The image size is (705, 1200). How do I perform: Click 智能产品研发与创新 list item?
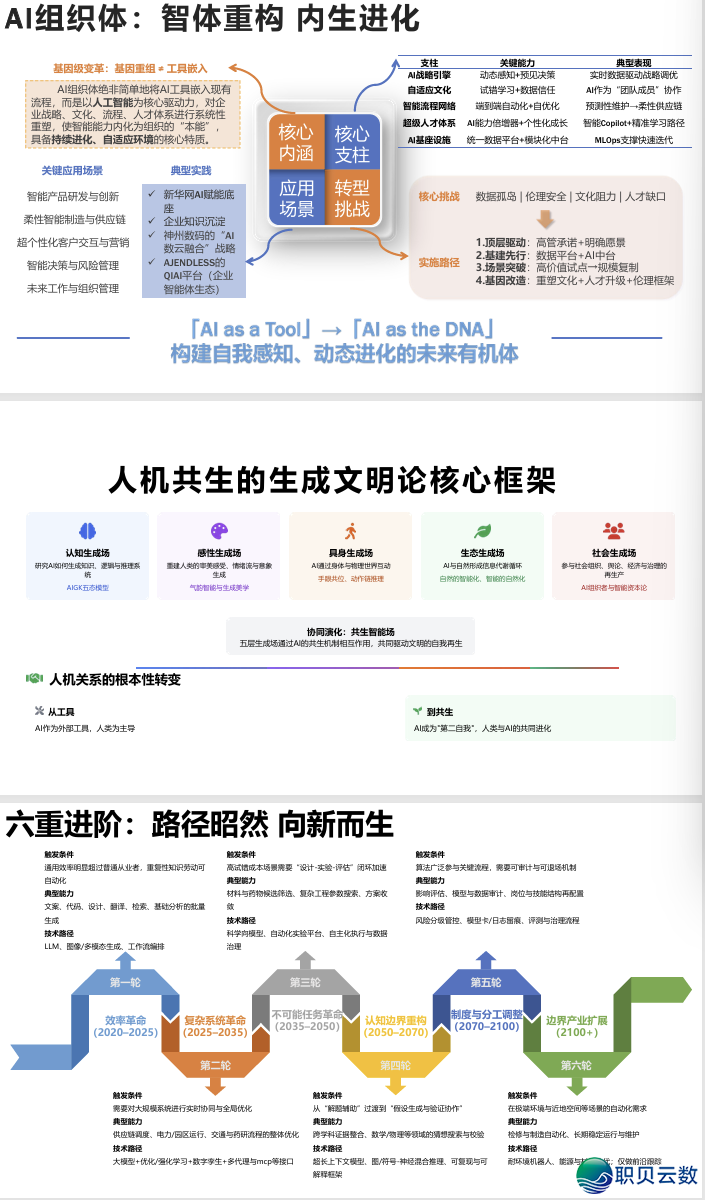(73, 196)
